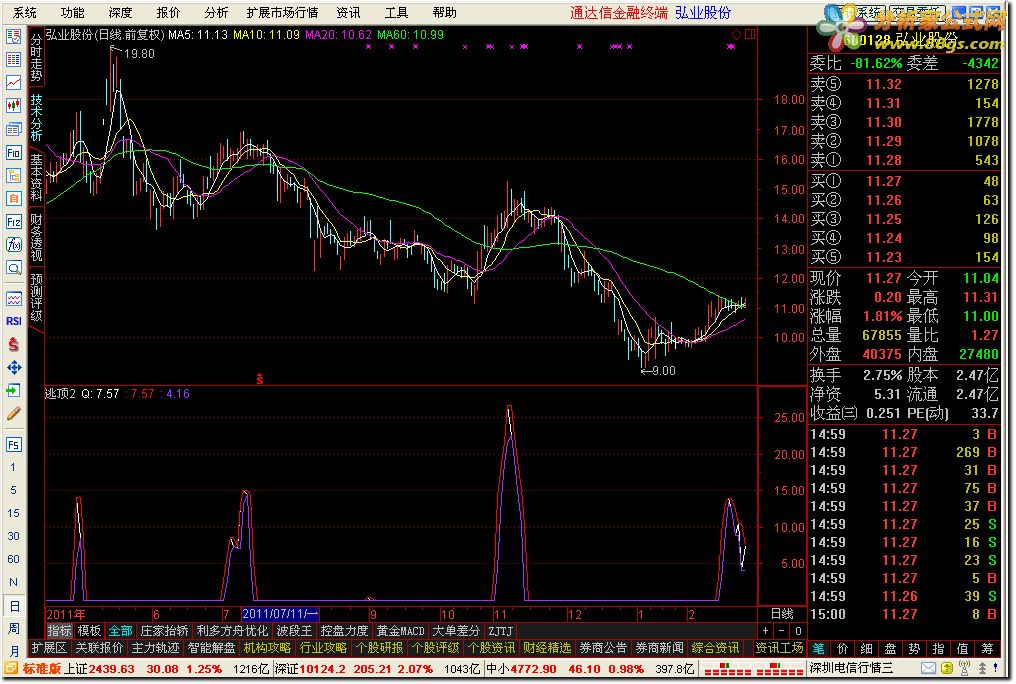Click the green arrow import icon
The width and height of the screenshot is (1016, 684).
13,390
